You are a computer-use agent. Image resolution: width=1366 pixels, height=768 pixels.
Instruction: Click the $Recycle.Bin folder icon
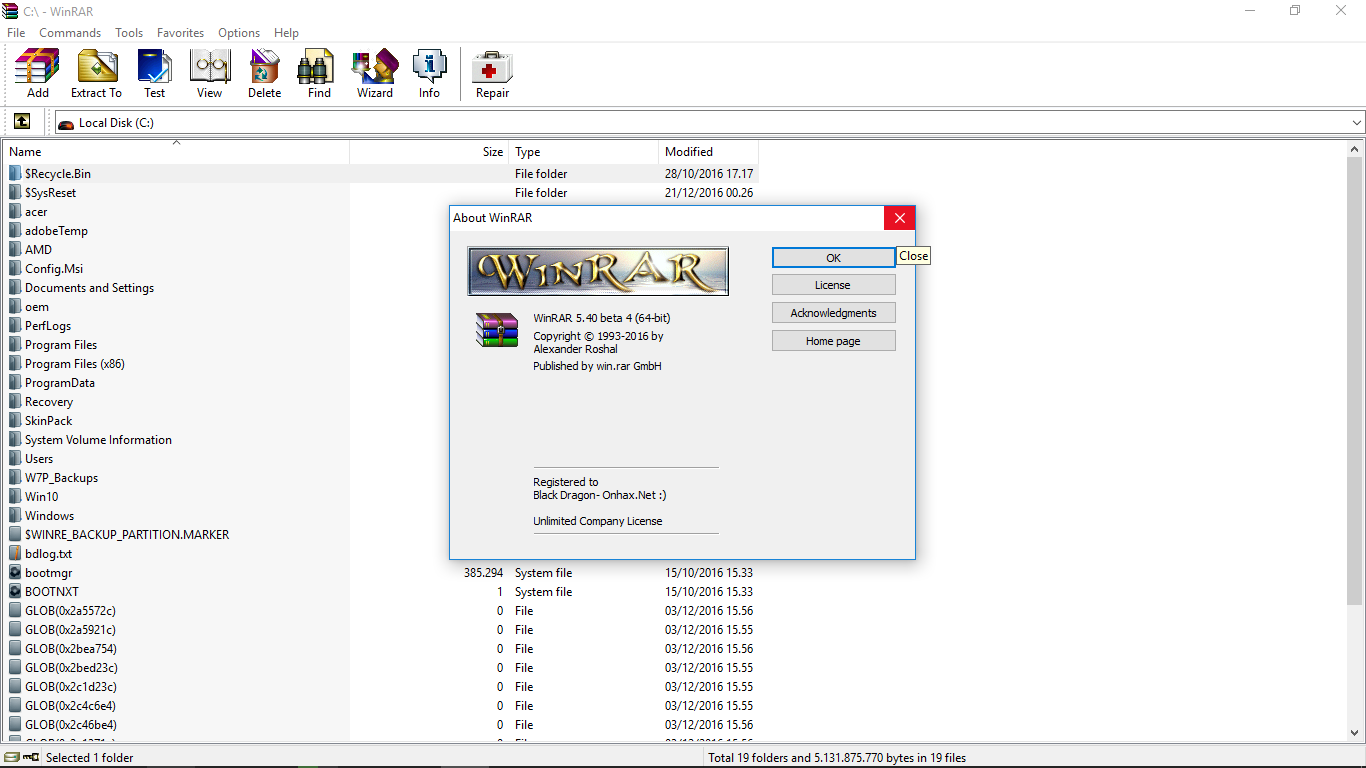[15, 173]
